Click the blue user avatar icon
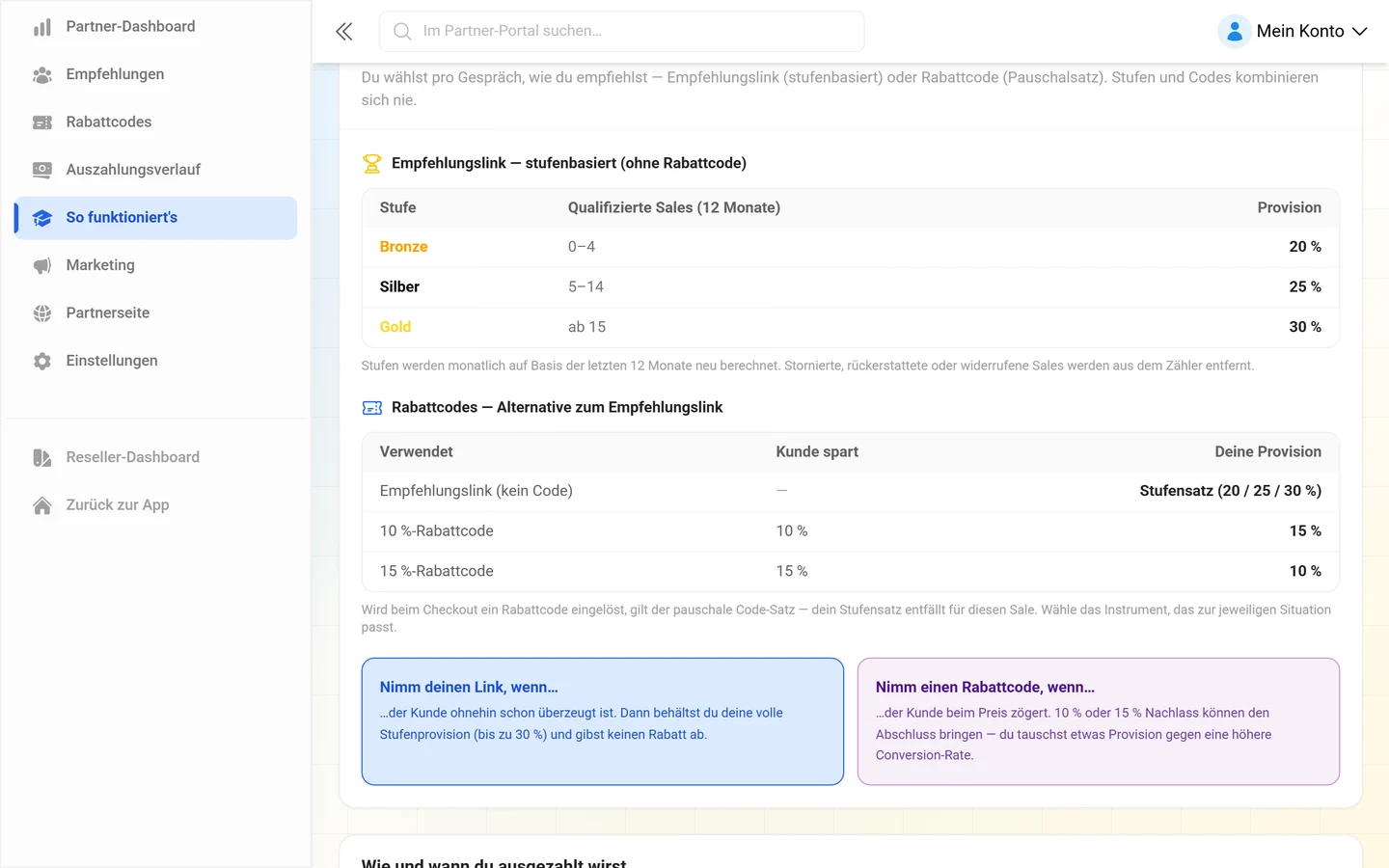 pyautogui.click(x=1235, y=32)
